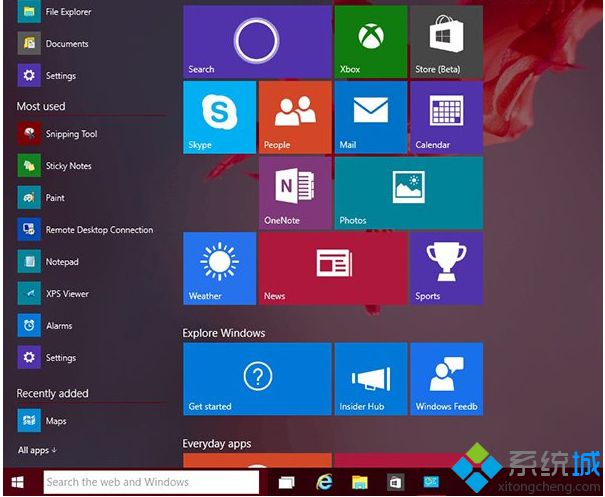Open the Search Cortana tile
Image resolution: width=605 pixels, height=497 pixels.
pyautogui.click(x=257, y=42)
